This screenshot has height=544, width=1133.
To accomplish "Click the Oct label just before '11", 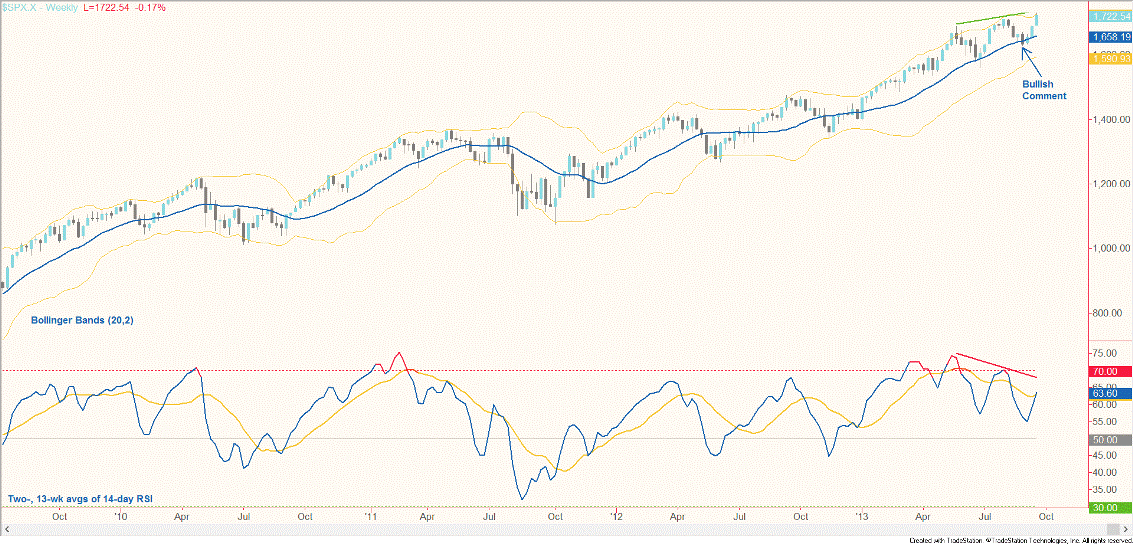I will tap(304, 517).
